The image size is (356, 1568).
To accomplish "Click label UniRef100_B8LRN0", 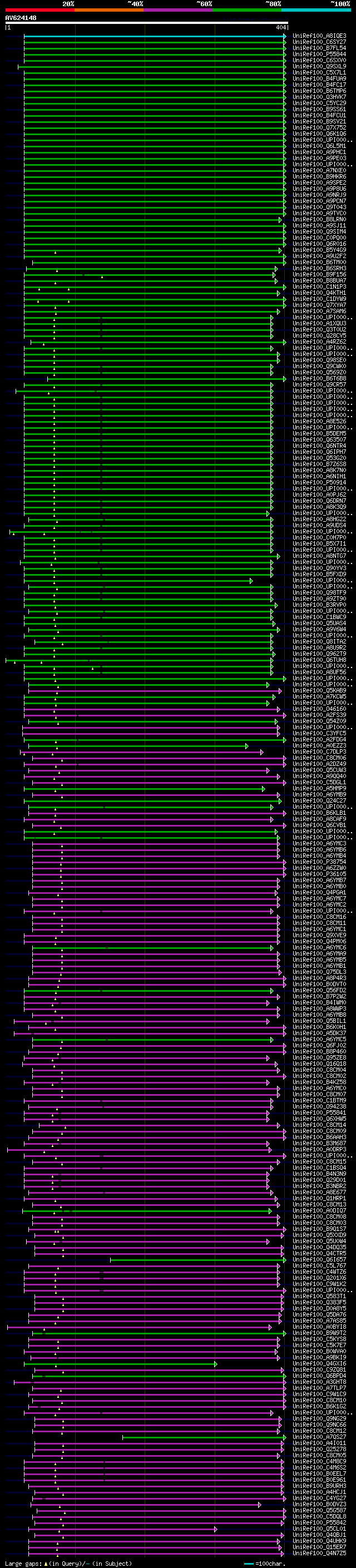I will click(319, 219).
